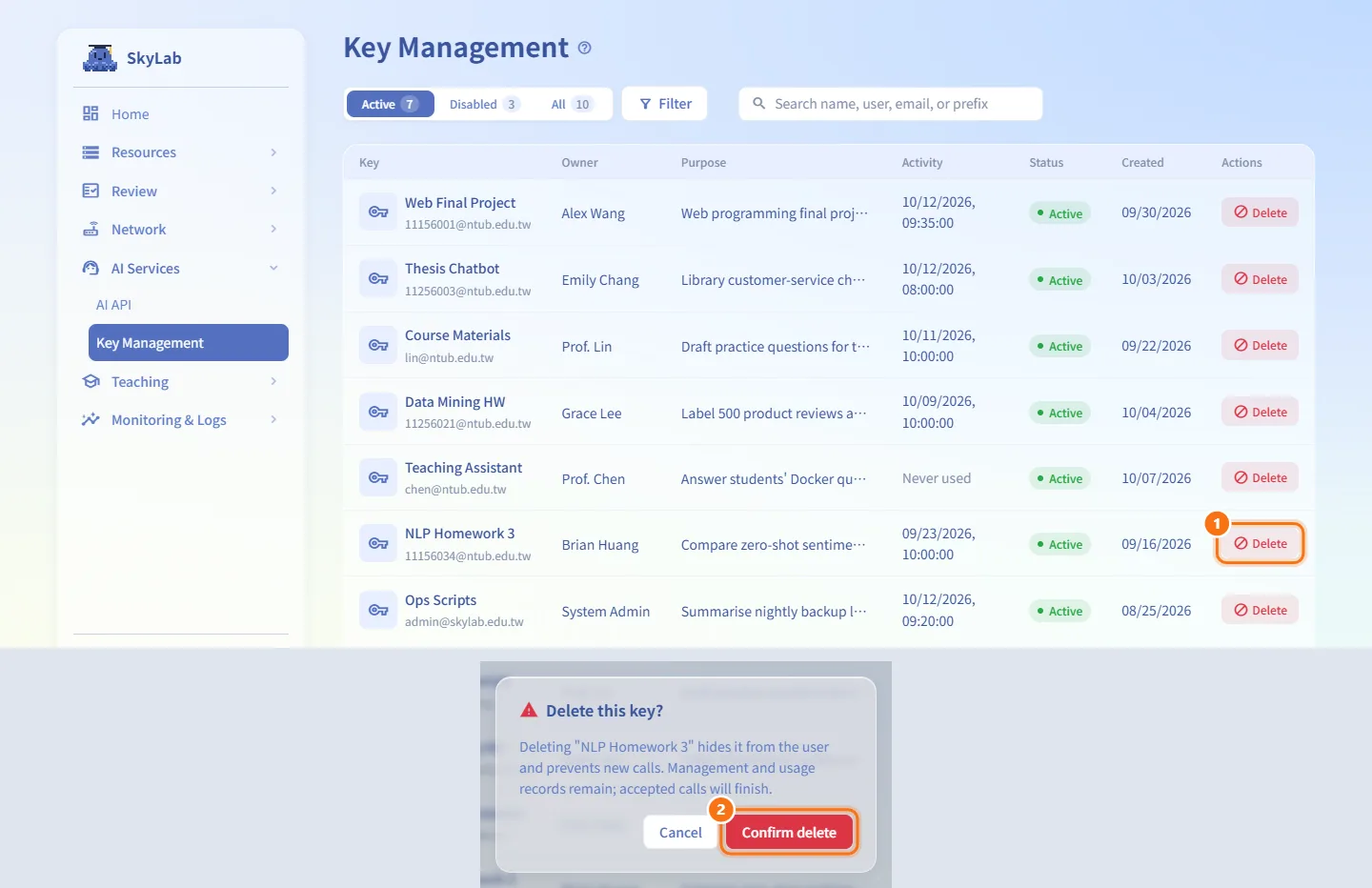The width and height of the screenshot is (1372, 888).
Task: Switch to the Disabled keys tab
Action: 484,104
